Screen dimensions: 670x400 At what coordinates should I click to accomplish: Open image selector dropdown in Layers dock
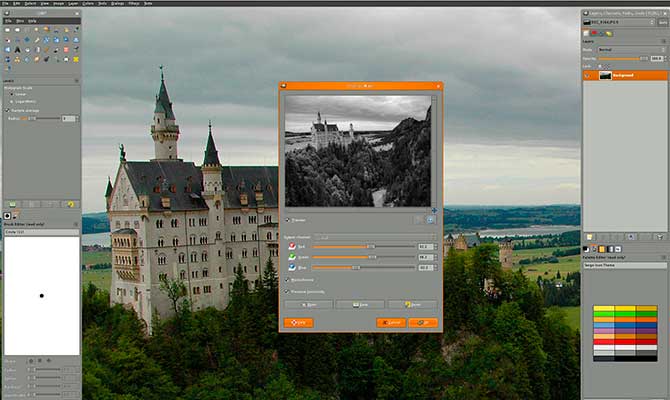(619, 22)
